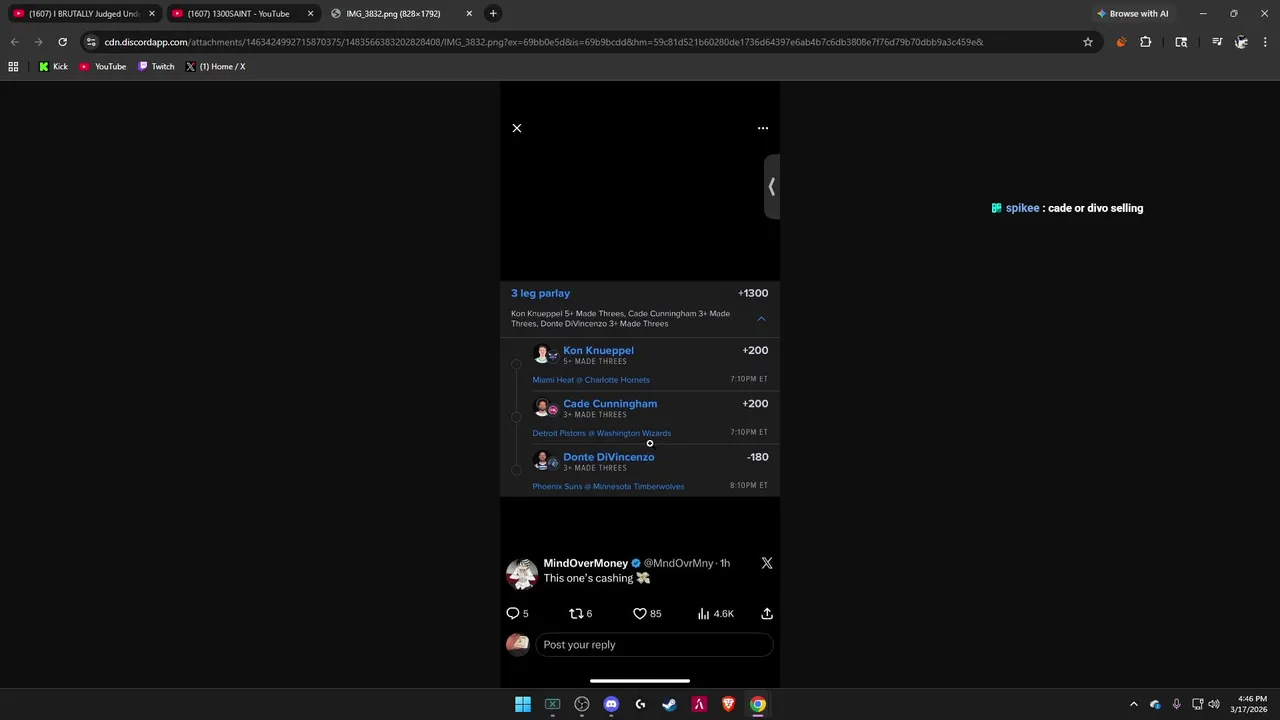1280x720 pixels.
Task: Open Phoenix Suns @ Minnesota Timberwolves game
Action: [608, 486]
